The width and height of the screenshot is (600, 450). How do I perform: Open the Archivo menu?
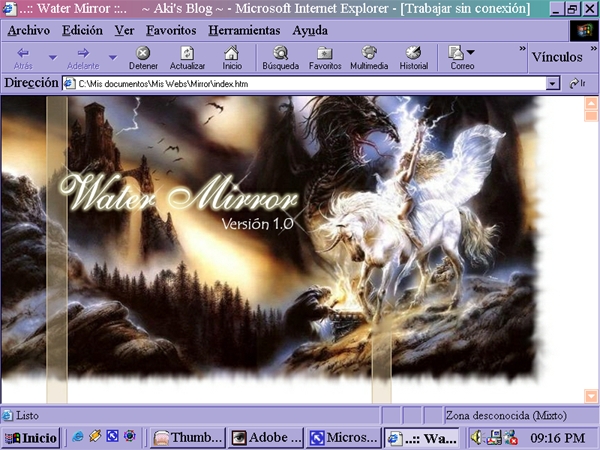coord(29,30)
